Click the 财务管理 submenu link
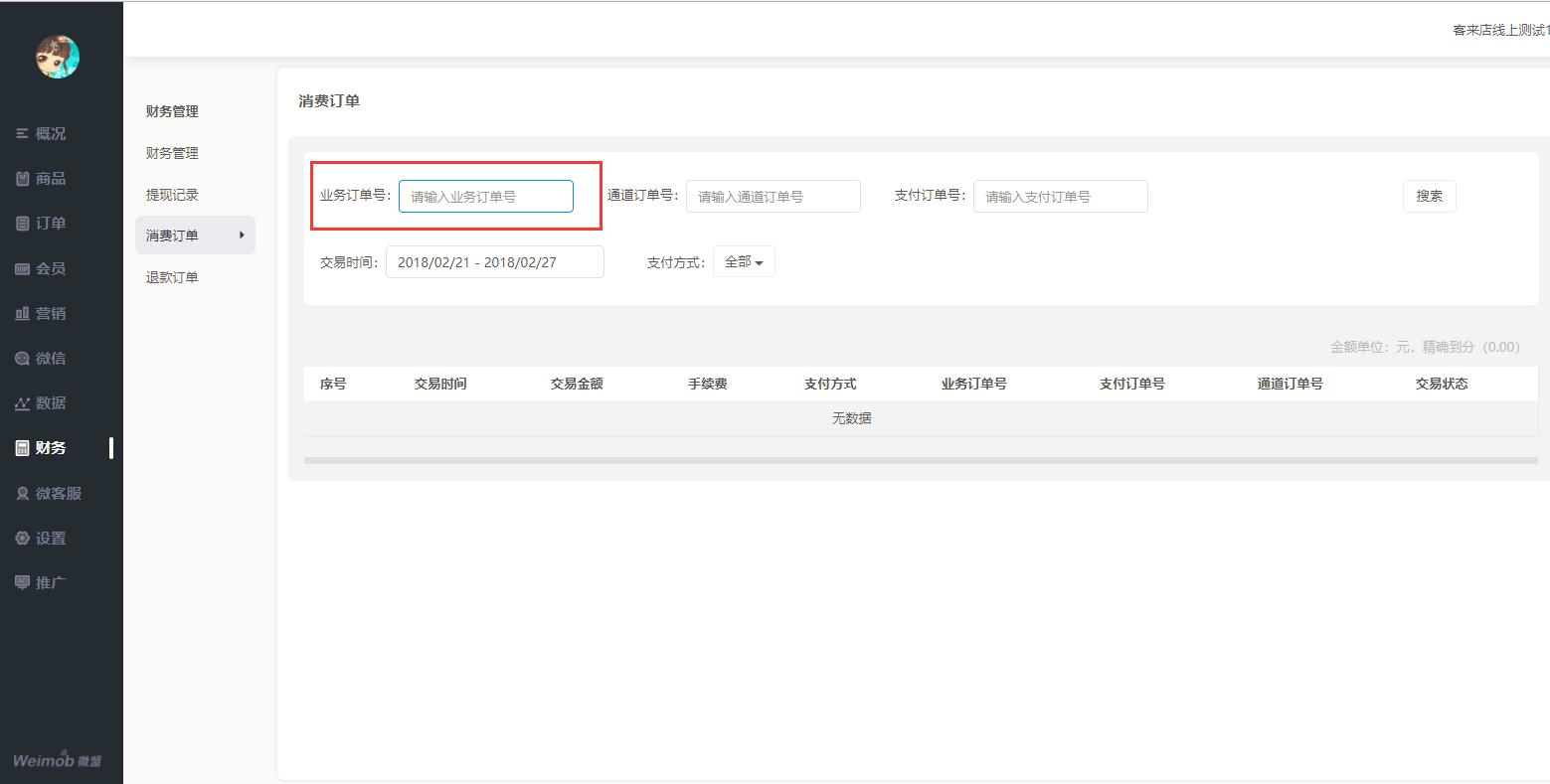 click(172, 153)
